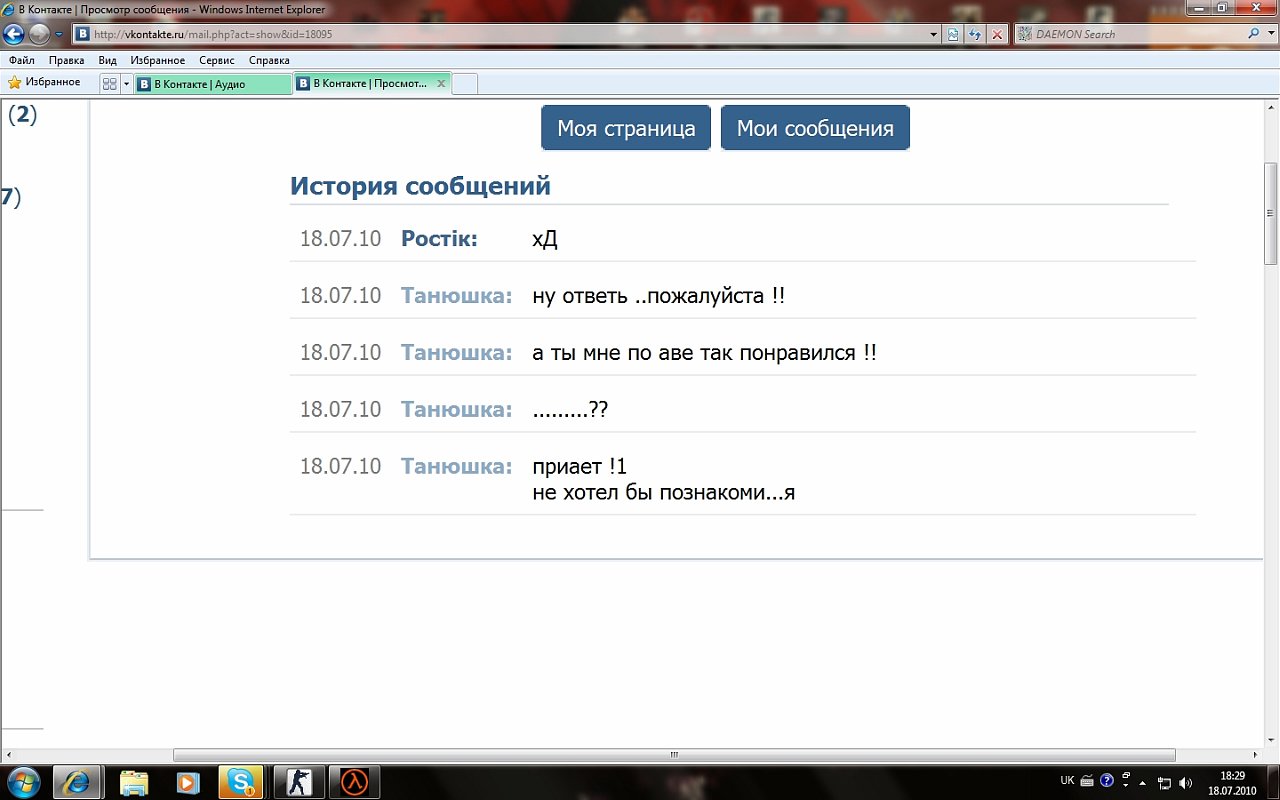Image resolution: width=1280 pixels, height=800 pixels.
Task: Click the search magnifier icon
Action: point(1255,34)
